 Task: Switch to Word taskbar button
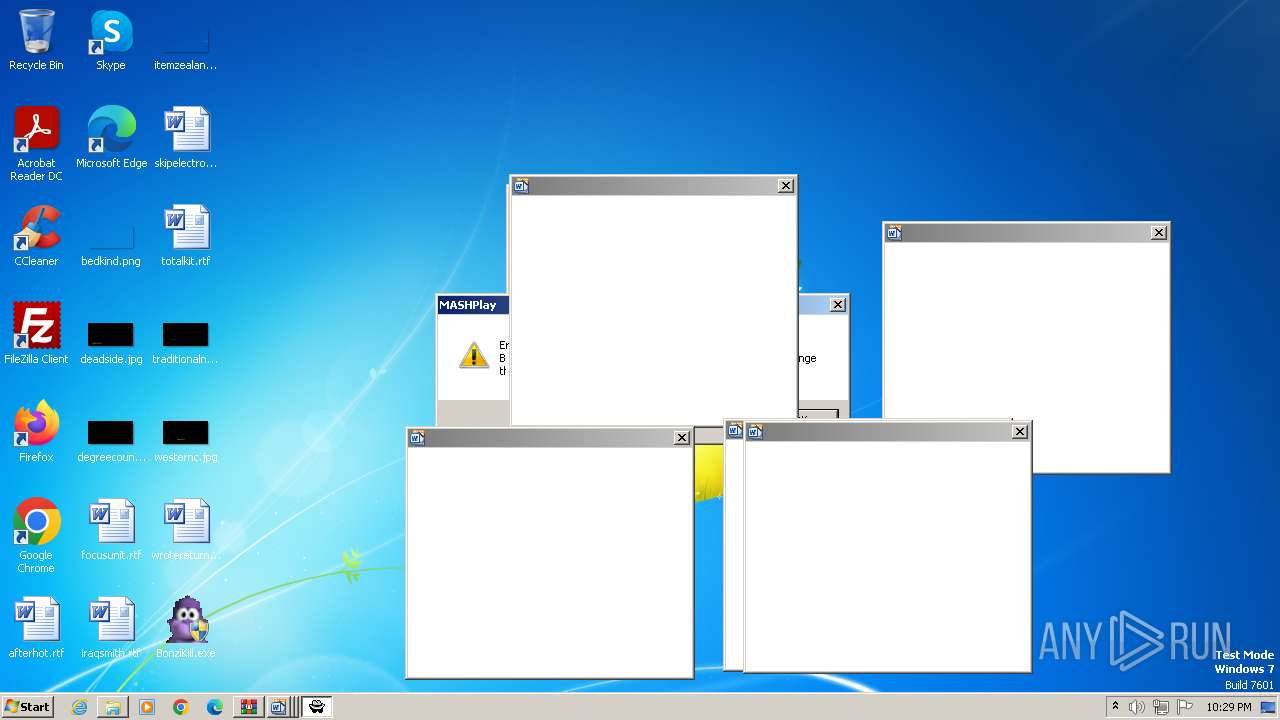[281, 707]
